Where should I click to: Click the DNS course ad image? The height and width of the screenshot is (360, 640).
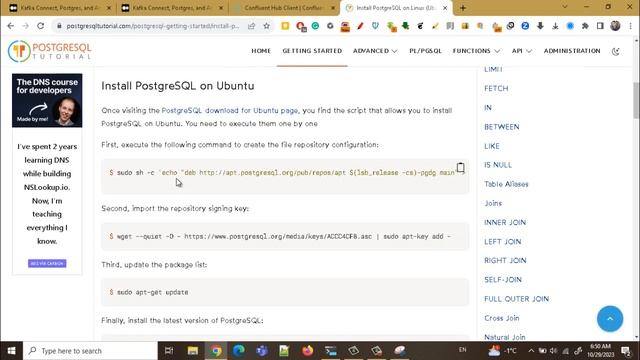pos(47,100)
